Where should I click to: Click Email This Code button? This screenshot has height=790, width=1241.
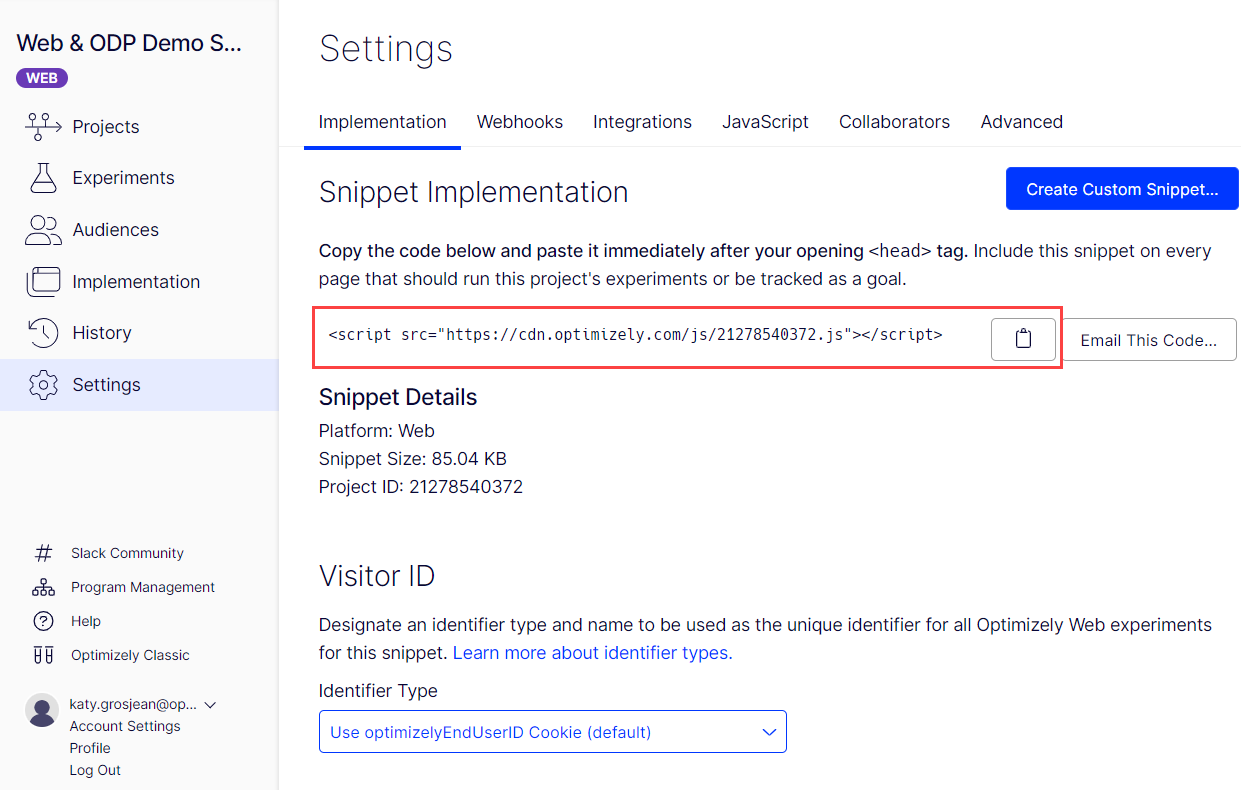coord(1148,340)
